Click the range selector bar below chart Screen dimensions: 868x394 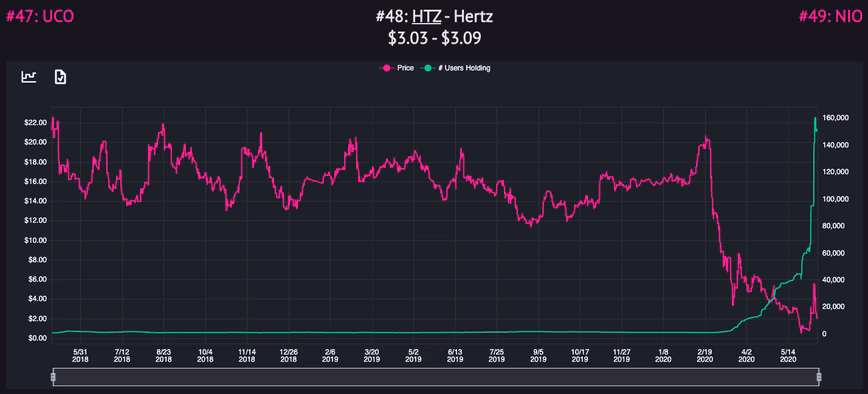(x=436, y=377)
